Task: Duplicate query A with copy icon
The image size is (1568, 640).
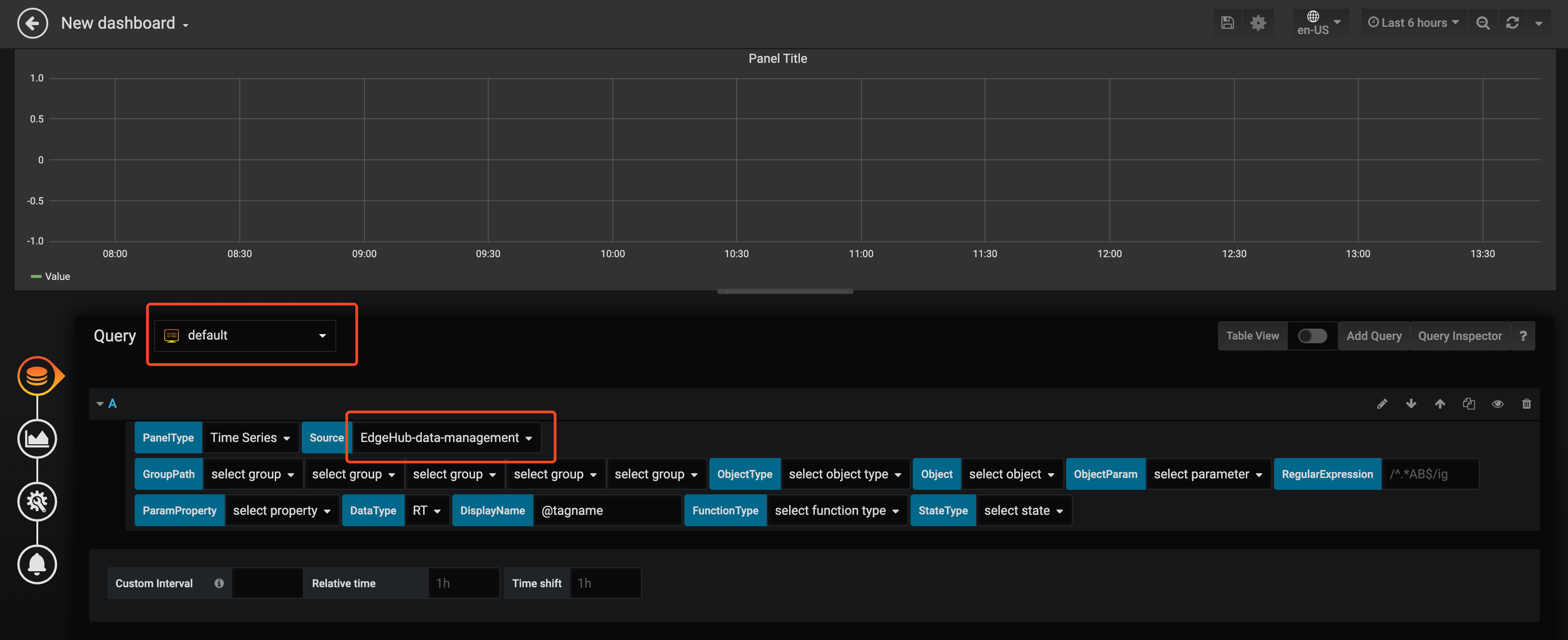Action: pos(1469,404)
